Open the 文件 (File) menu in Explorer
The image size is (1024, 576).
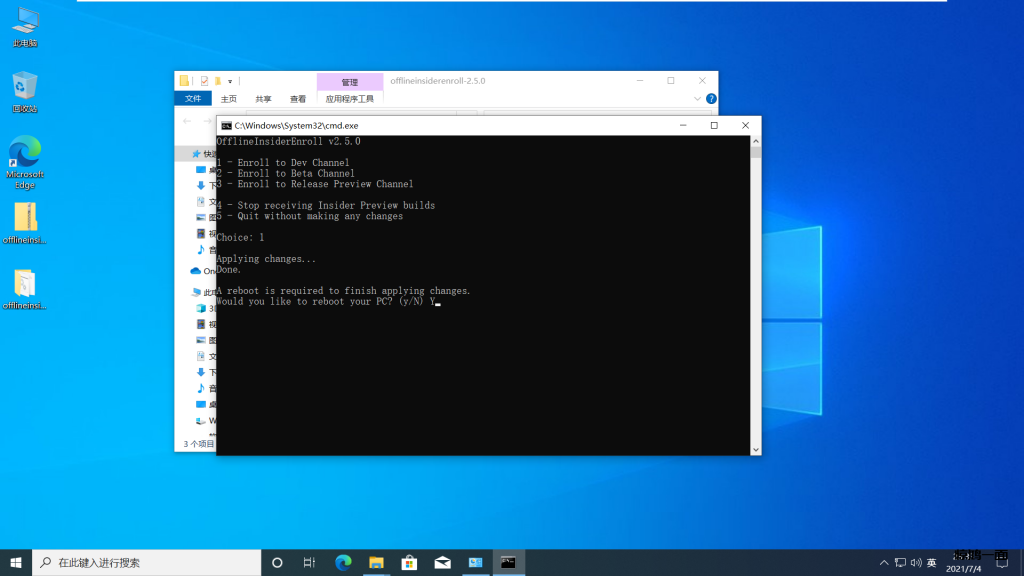pyautogui.click(x=193, y=99)
